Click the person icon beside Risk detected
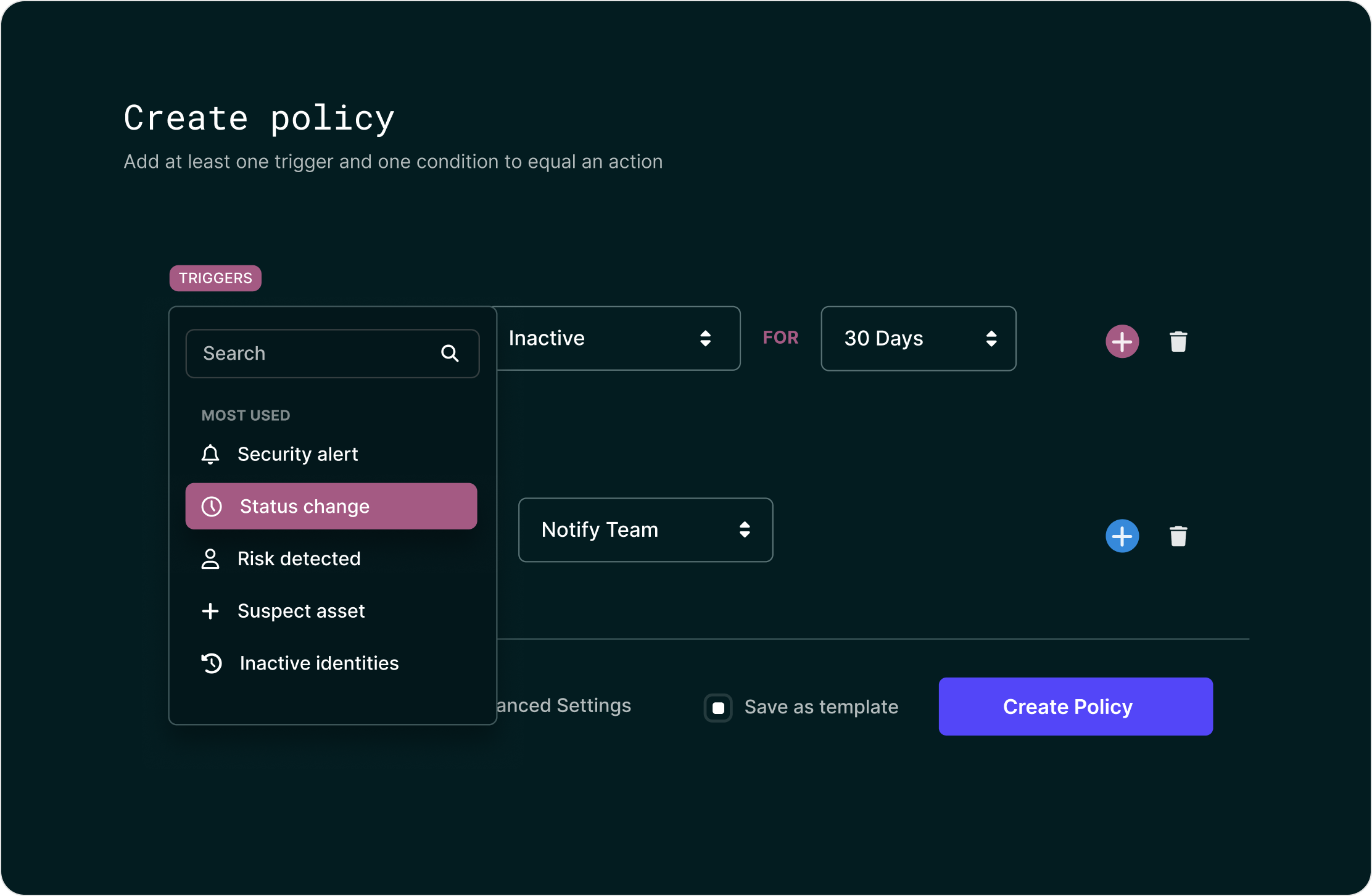Screen dimensions: 1372x896 [210, 558]
